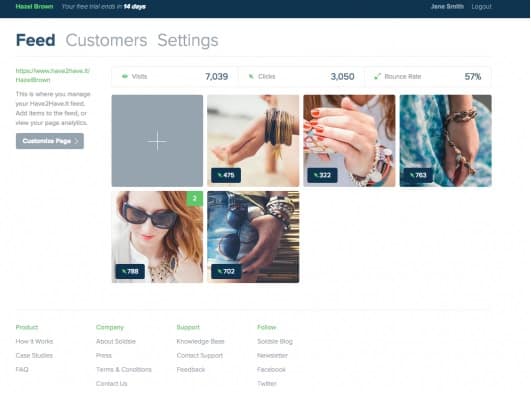Open the Terms & Conditions link

(x=124, y=370)
